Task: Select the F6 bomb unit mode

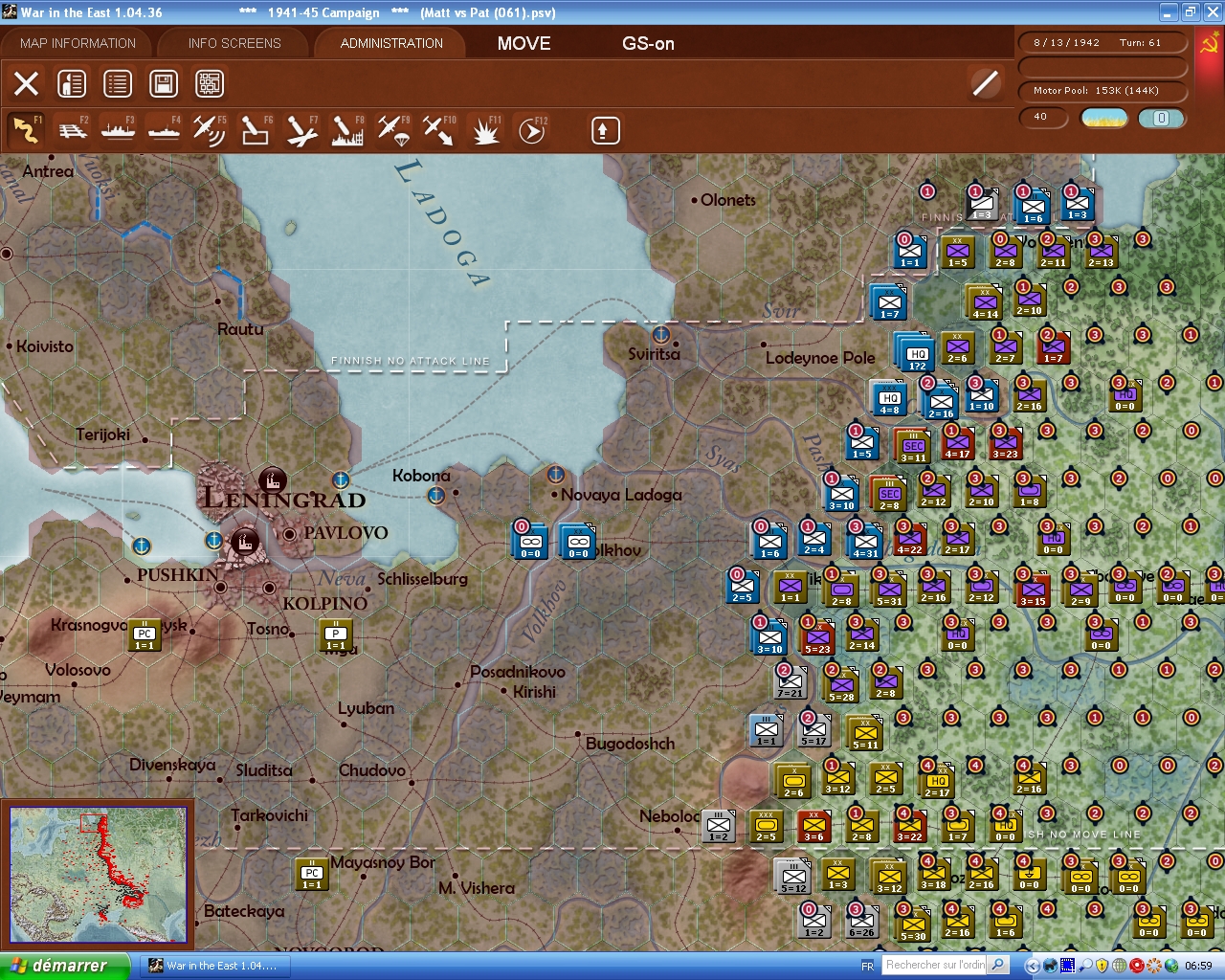Action: (x=256, y=130)
